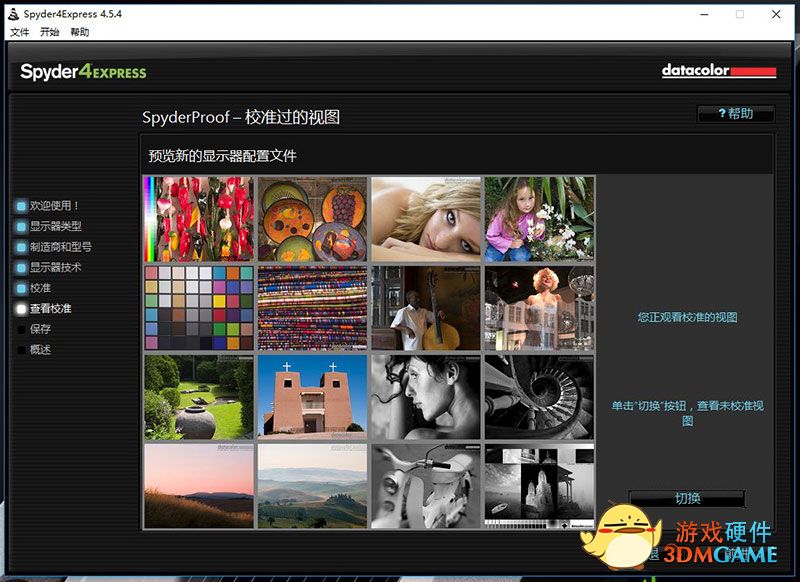Viewport: 800px width, 582px height.
Task: Open the green garden with urn thumbnail
Action: tap(199, 397)
